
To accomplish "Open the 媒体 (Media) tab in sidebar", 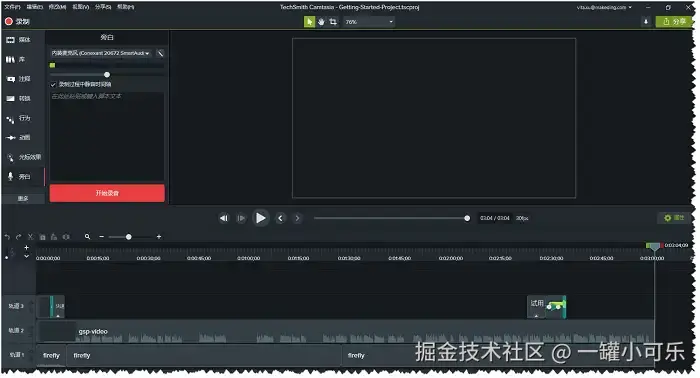I will click(18, 40).
